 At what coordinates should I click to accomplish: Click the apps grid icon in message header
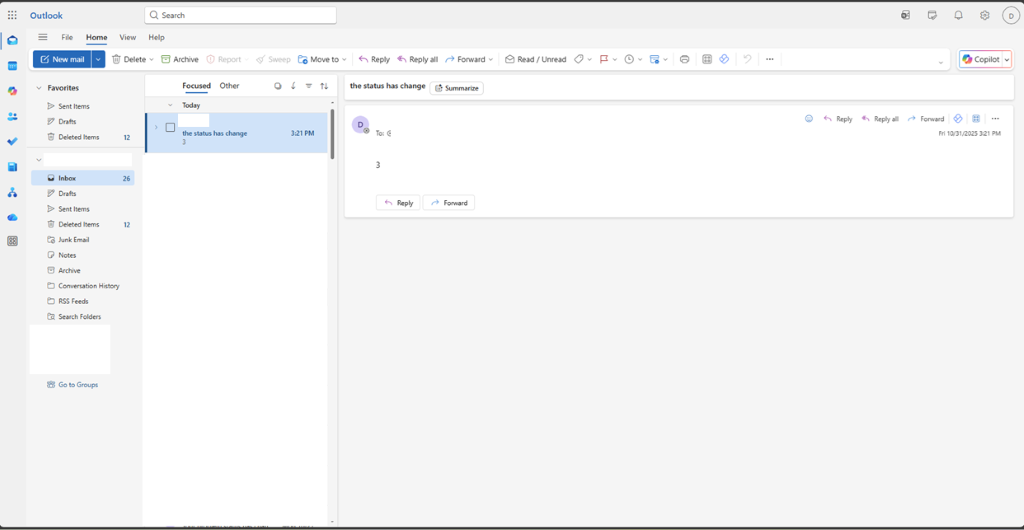pyautogui.click(x=976, y=119)
